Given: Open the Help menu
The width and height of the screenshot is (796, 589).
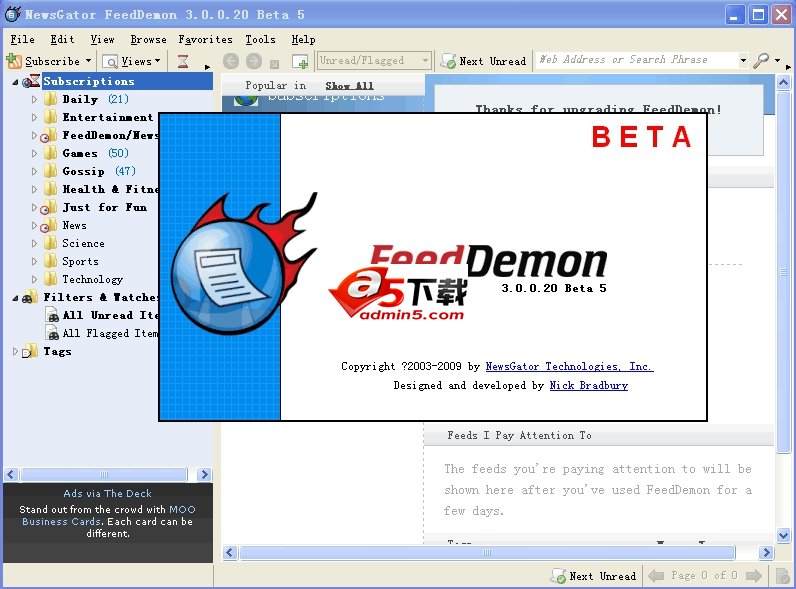Looking at the screenshot, I should point(303,39).
